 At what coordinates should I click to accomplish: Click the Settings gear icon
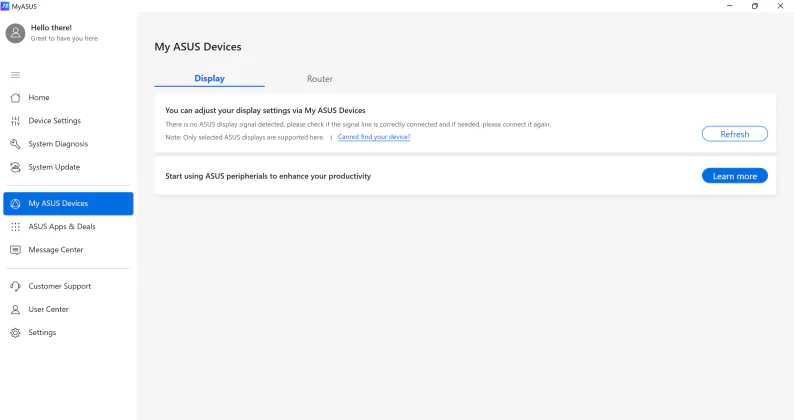tap(16, 333)
